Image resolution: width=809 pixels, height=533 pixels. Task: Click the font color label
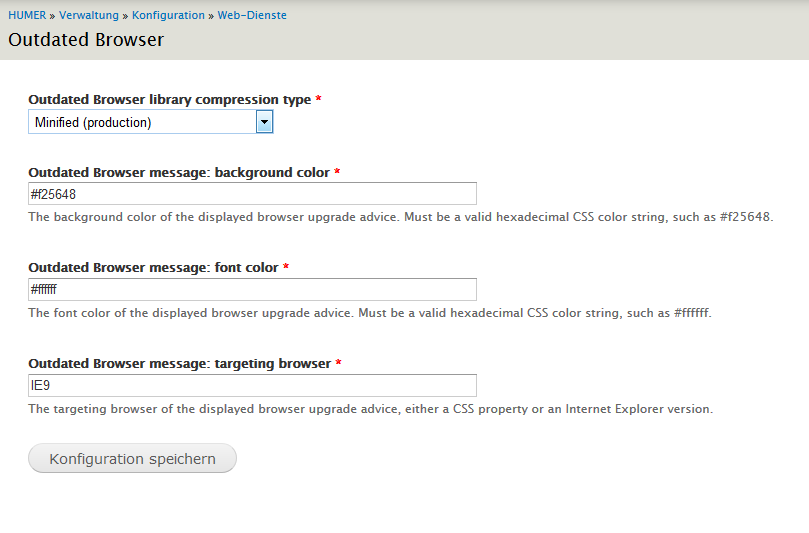[x=153, y=268]
